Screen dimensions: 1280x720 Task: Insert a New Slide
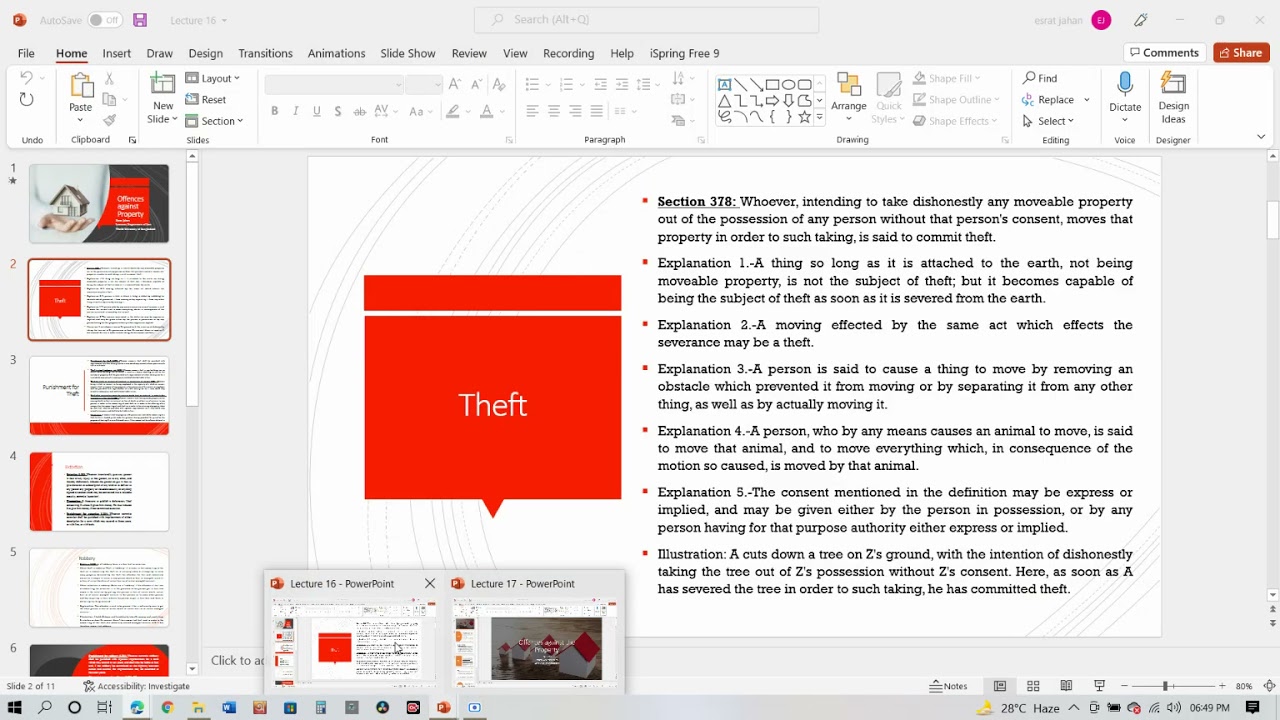tap(162, 98)
